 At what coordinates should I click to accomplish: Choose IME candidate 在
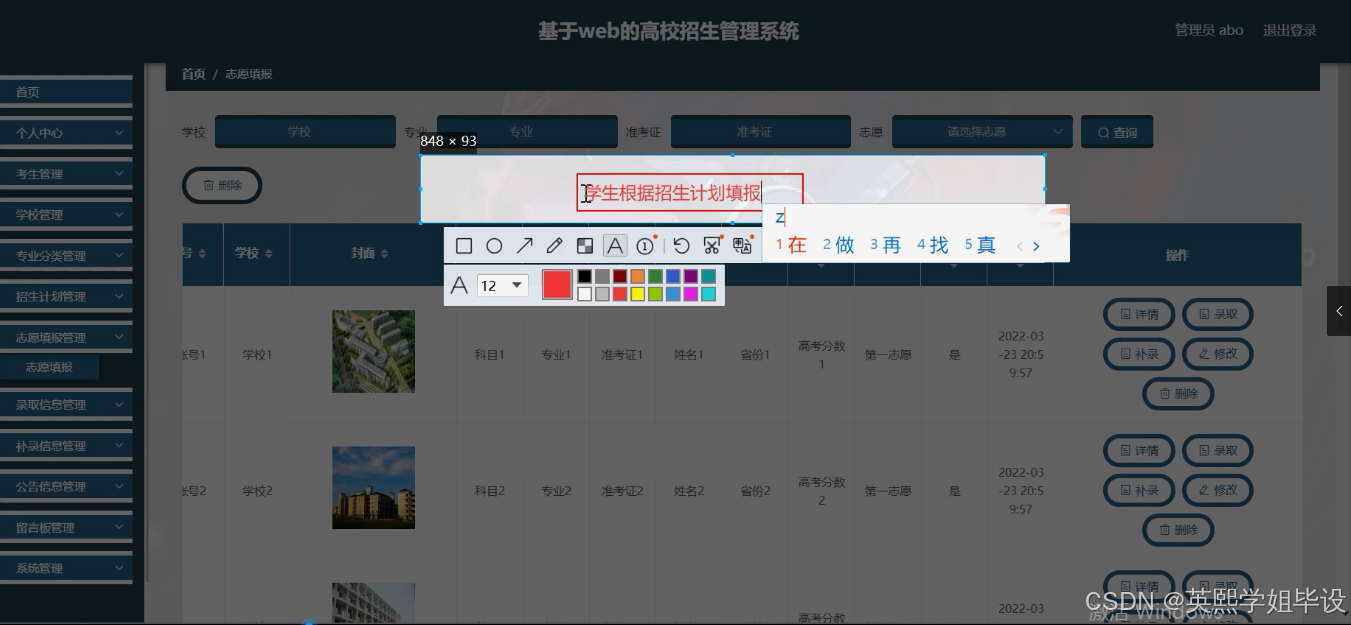pos(791,245)
